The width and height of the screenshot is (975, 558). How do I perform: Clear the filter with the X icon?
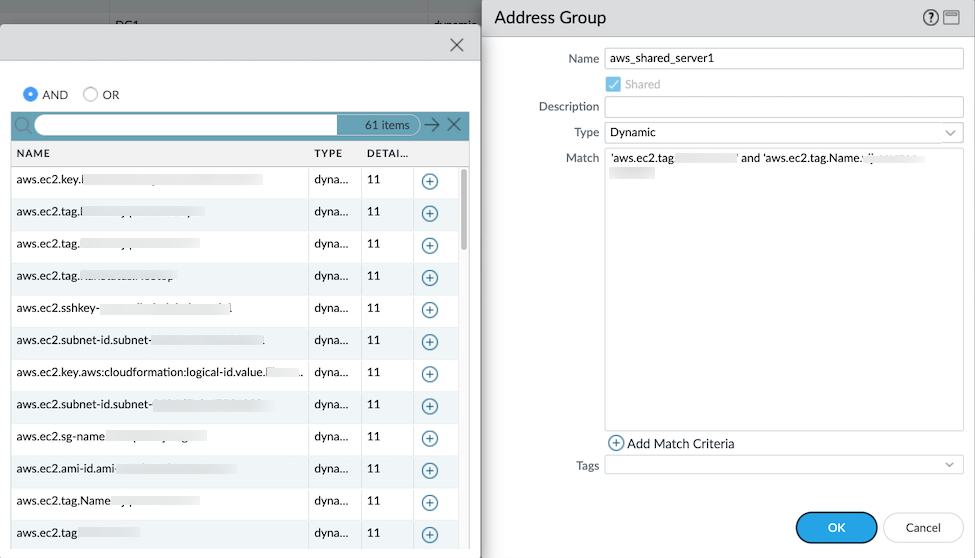coord(454,125)
